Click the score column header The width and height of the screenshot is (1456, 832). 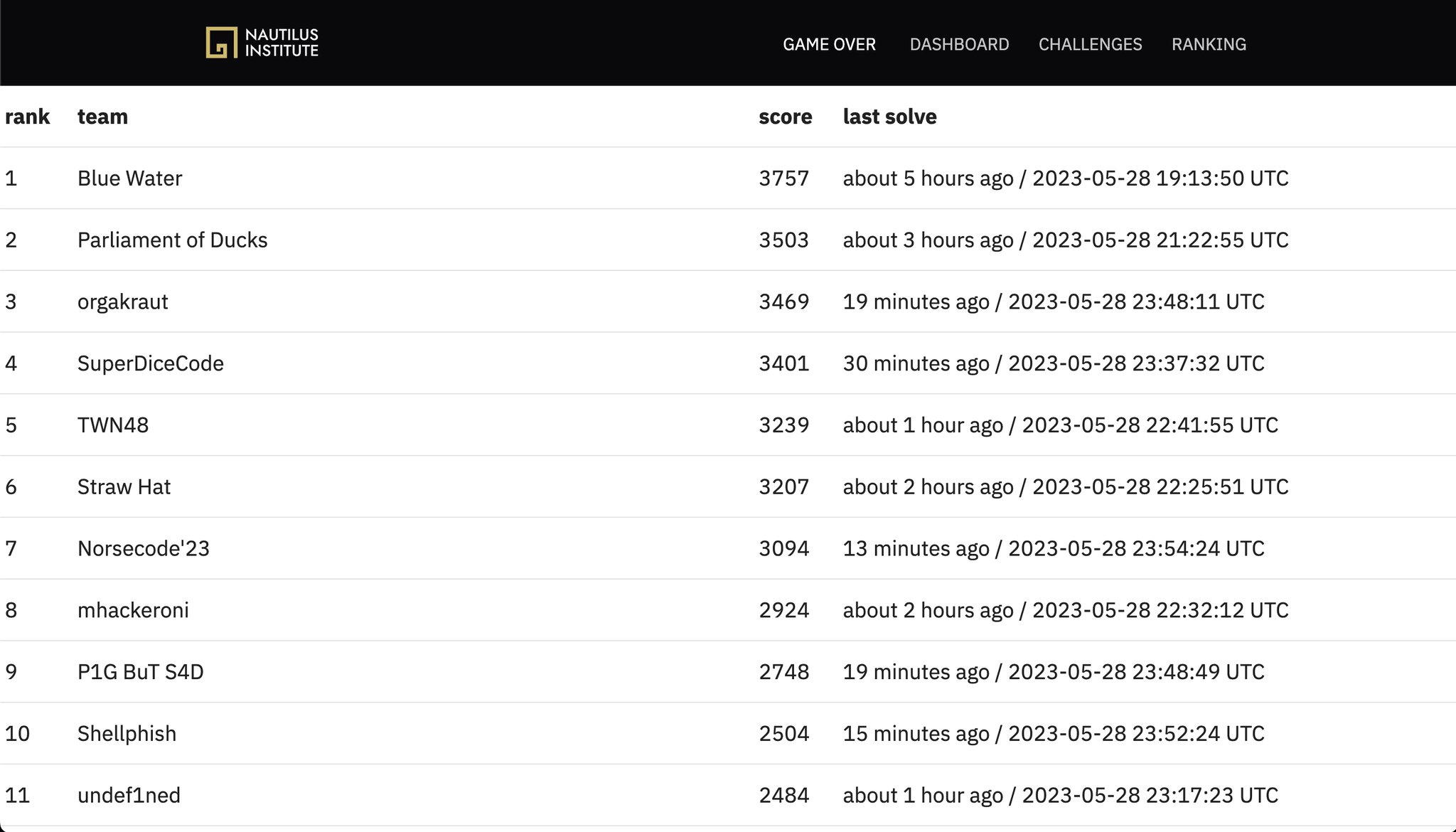785,117
